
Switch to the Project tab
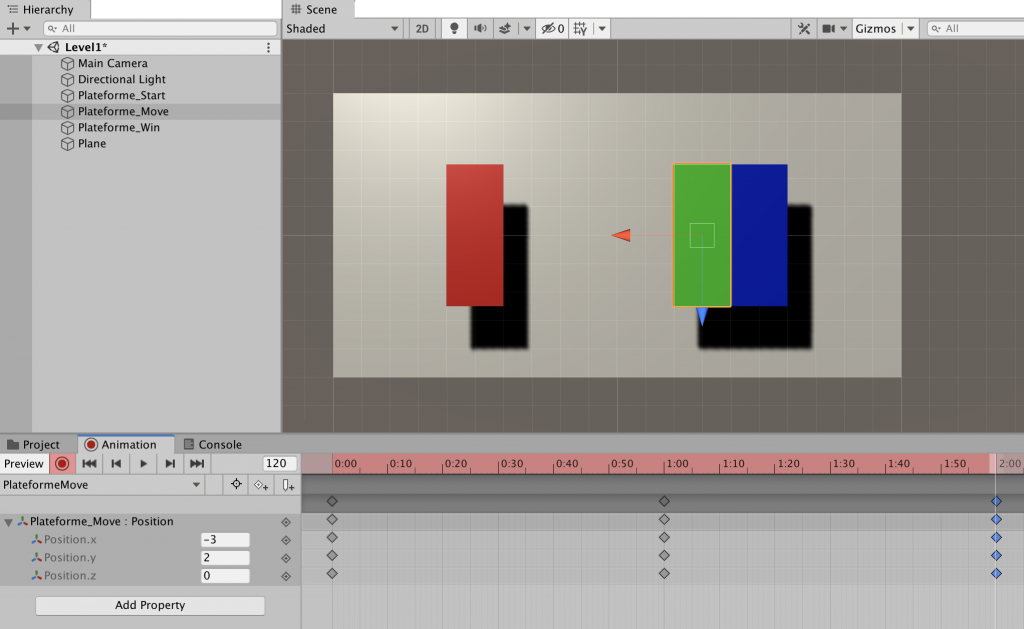coord(34,445)
